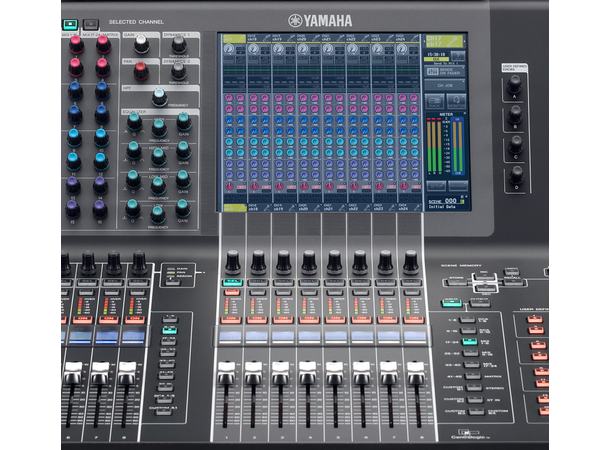Toggle the lit SEL key on Centralogic channel 1
The height and width of the screenshot is (450, 610).
tap(233, 282)
